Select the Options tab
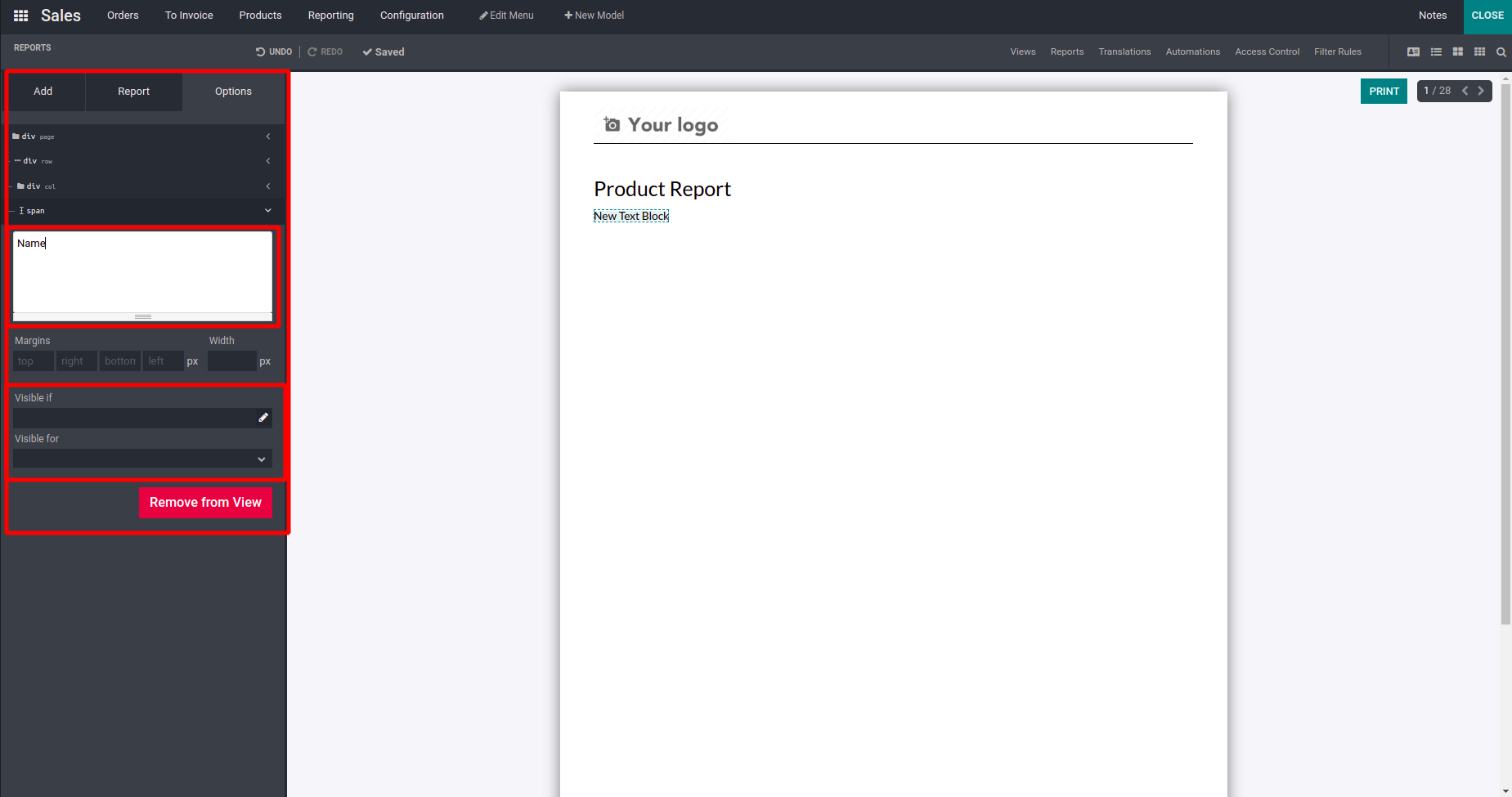The image size is (1512, 797). 234,92
